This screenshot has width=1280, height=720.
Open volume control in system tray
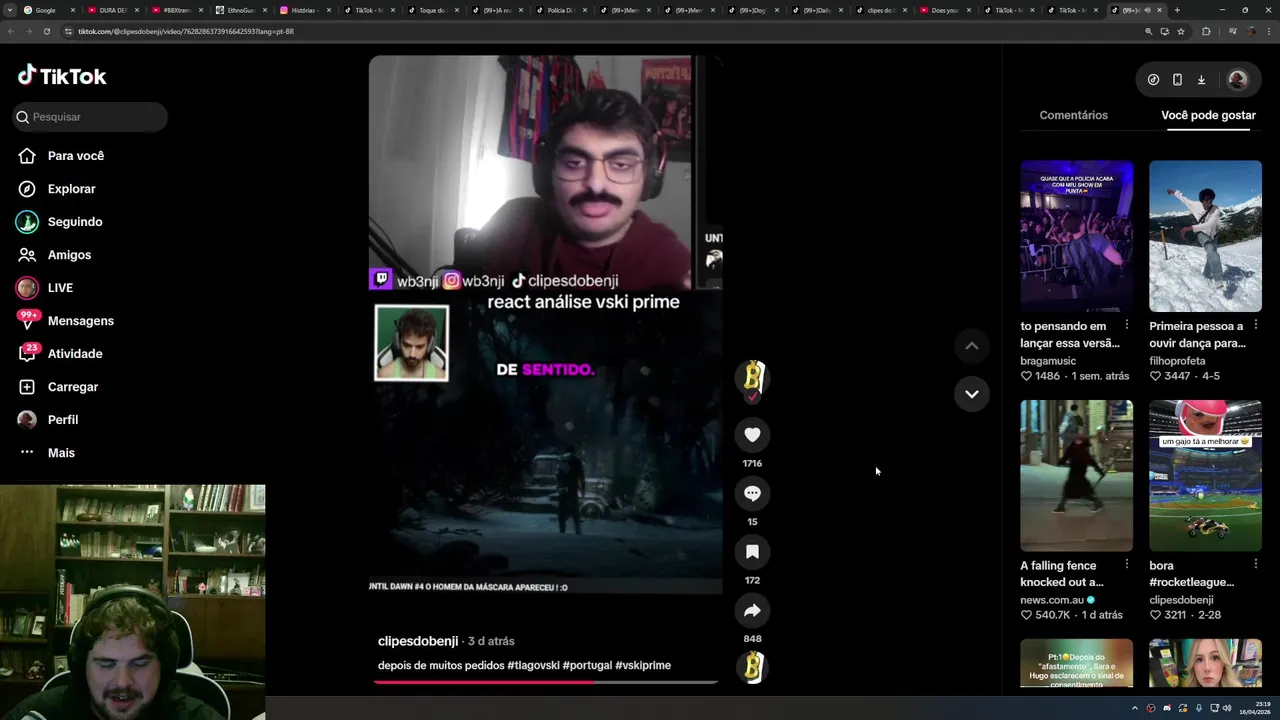[1227, 708]
